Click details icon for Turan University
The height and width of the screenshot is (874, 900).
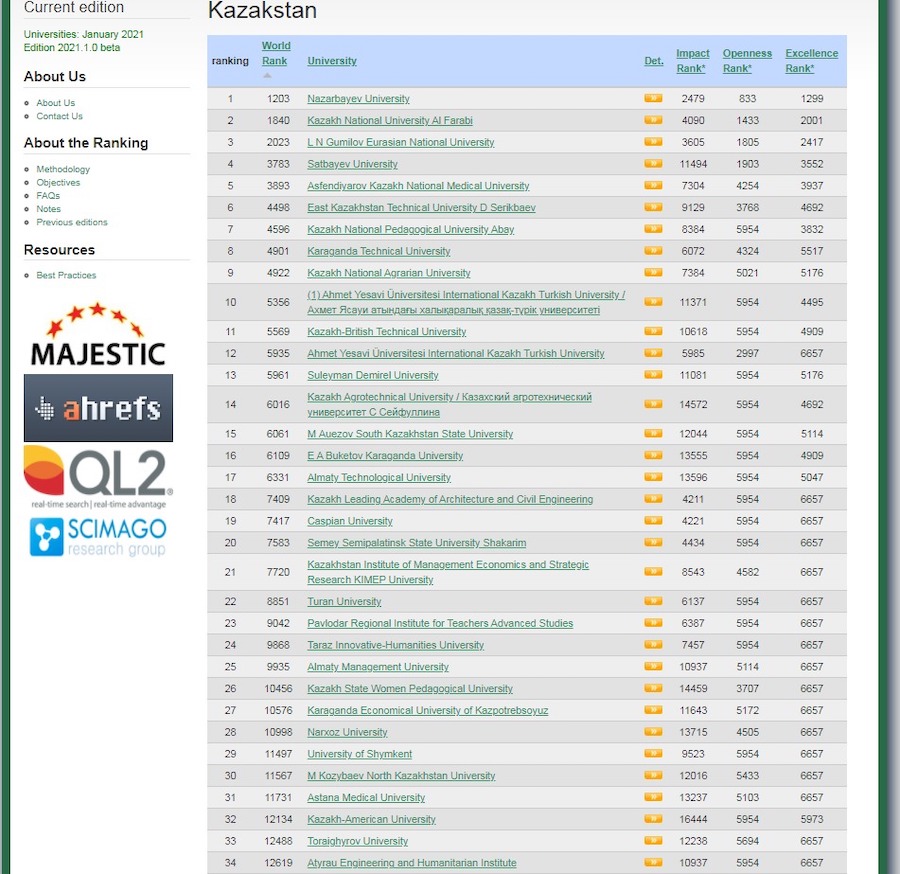pyautogui.click(x=653, y=602)
